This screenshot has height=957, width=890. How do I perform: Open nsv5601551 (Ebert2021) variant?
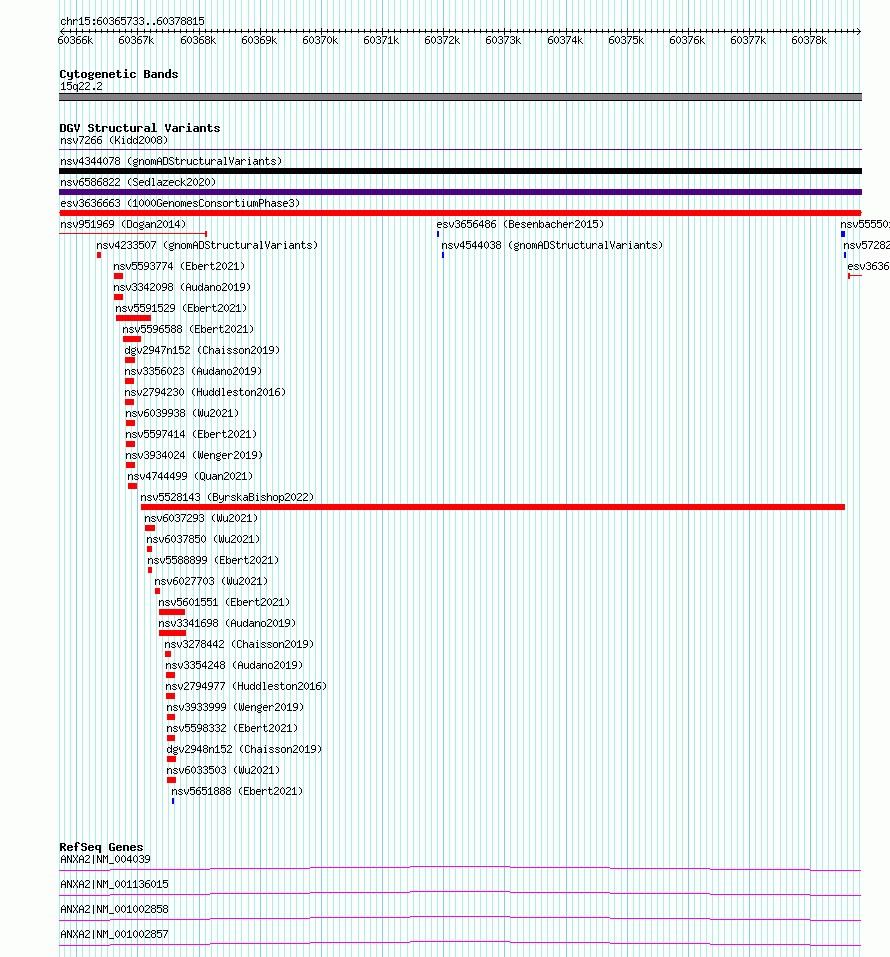(x=224, y=602)
